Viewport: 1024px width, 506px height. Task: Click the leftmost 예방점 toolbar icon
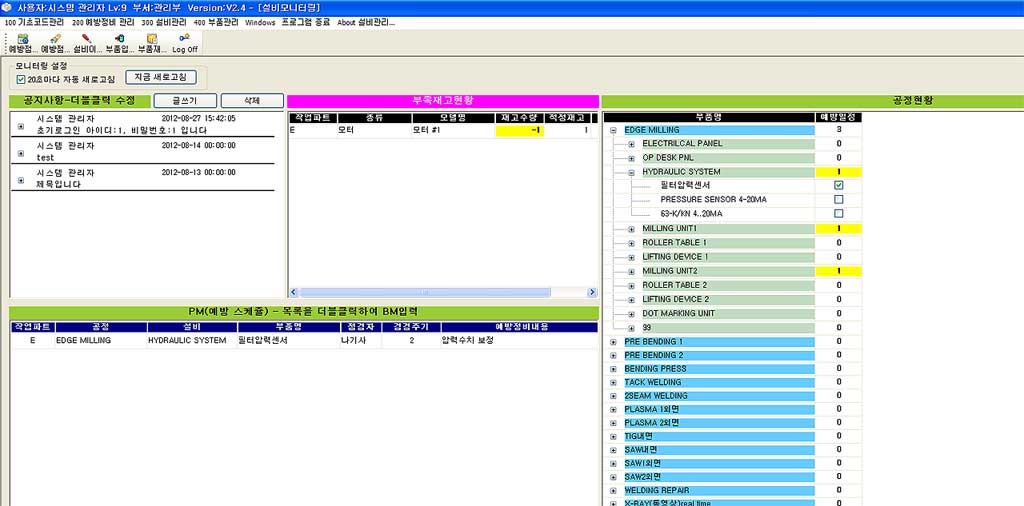click(21, 42)
